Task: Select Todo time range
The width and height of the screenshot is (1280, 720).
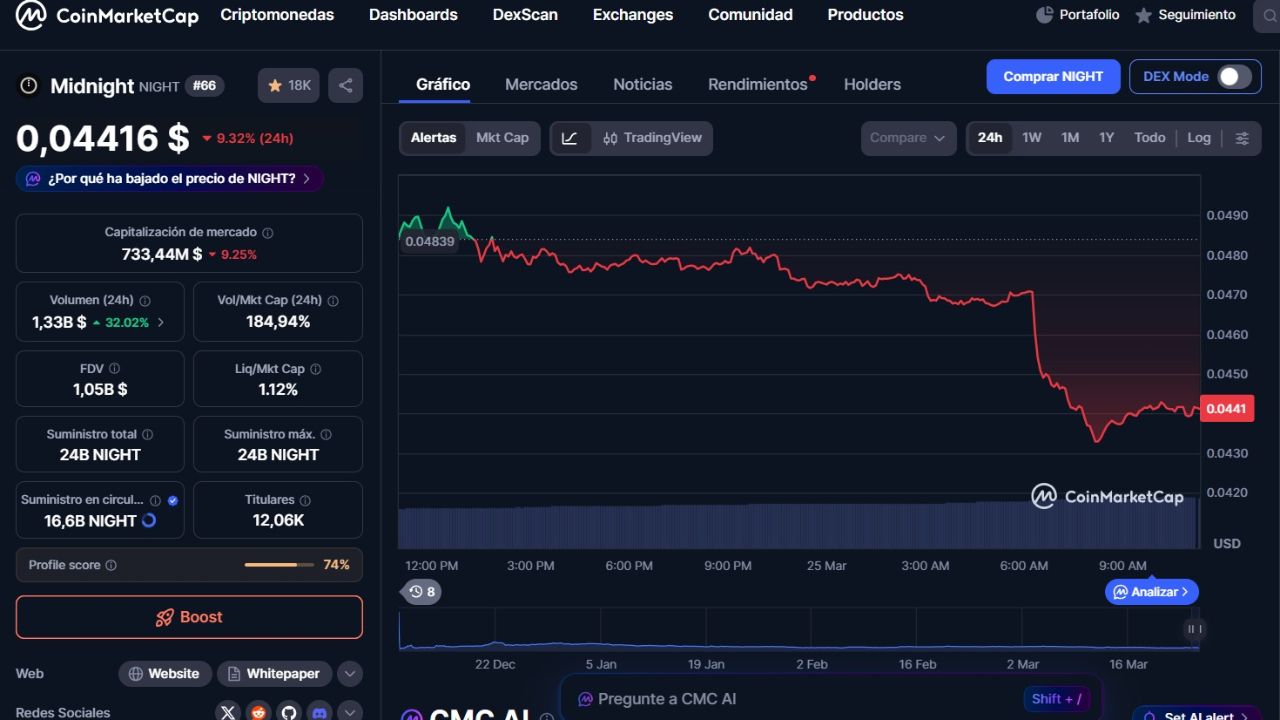Action: 1150,138
